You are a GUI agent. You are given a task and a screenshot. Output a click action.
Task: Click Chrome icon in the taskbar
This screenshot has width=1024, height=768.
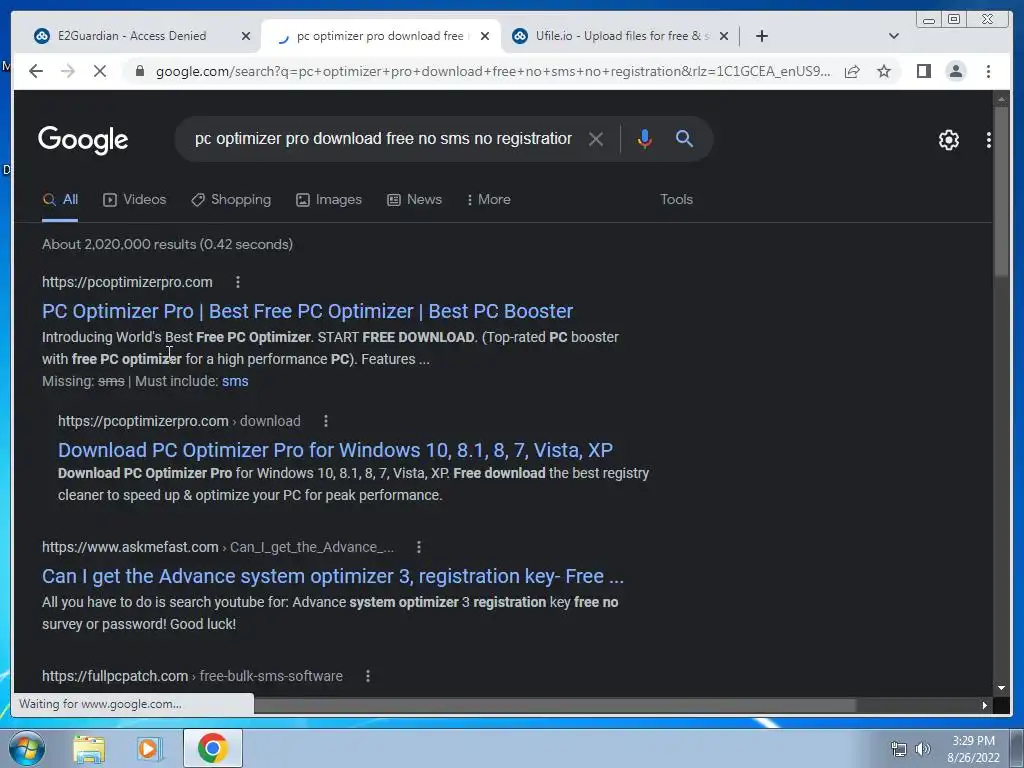213,748
